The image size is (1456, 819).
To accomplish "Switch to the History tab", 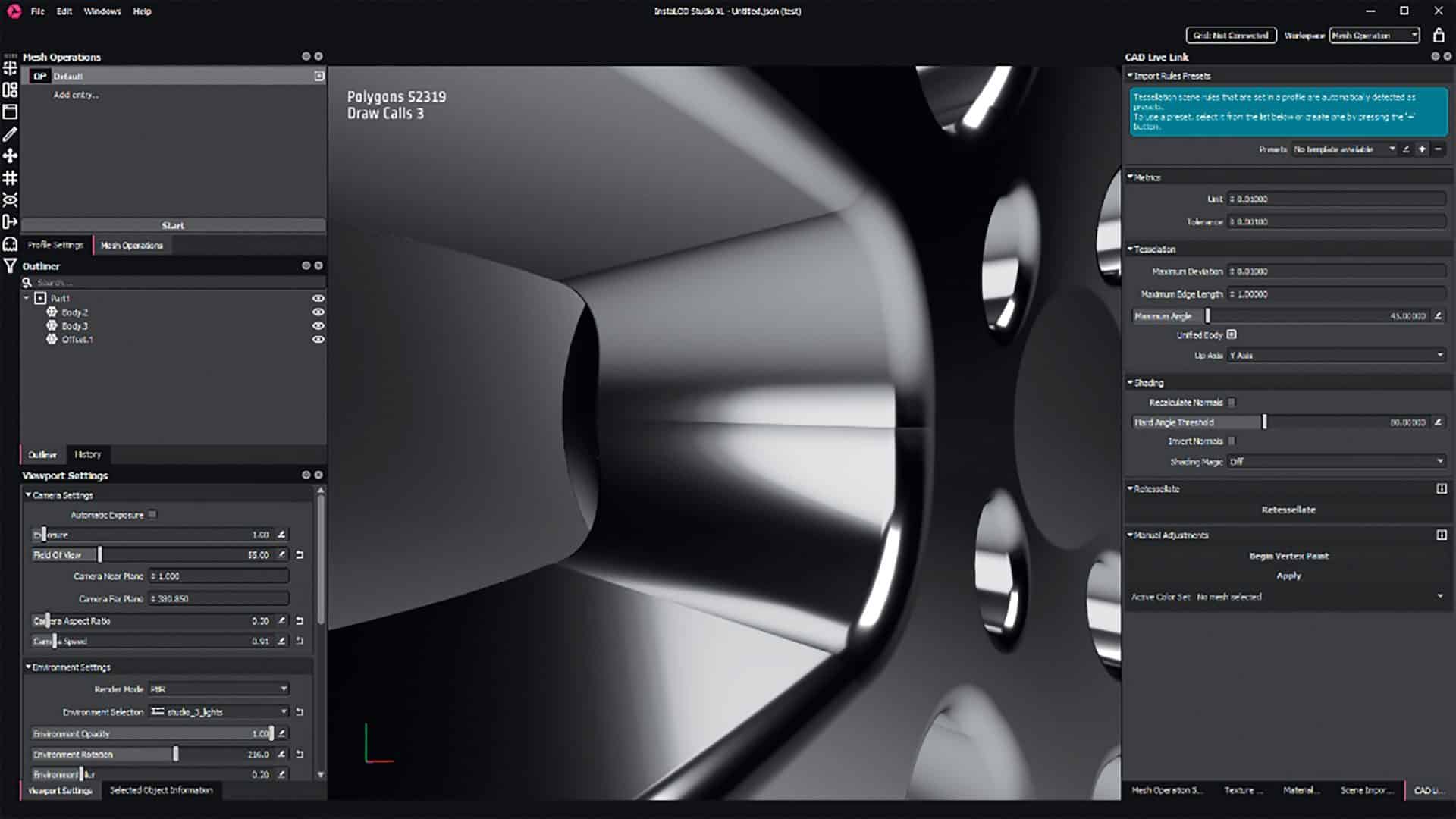I will [x=88, y=454].
